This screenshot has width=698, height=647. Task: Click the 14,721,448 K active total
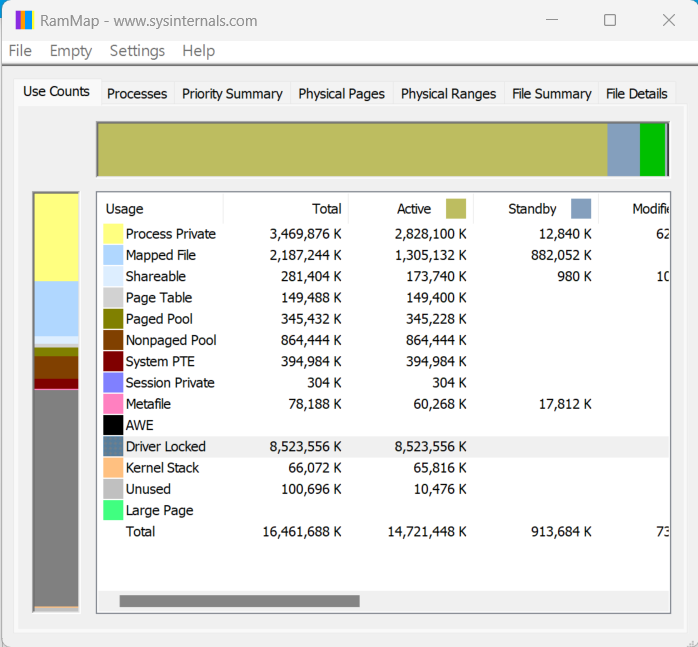[427, 532]
